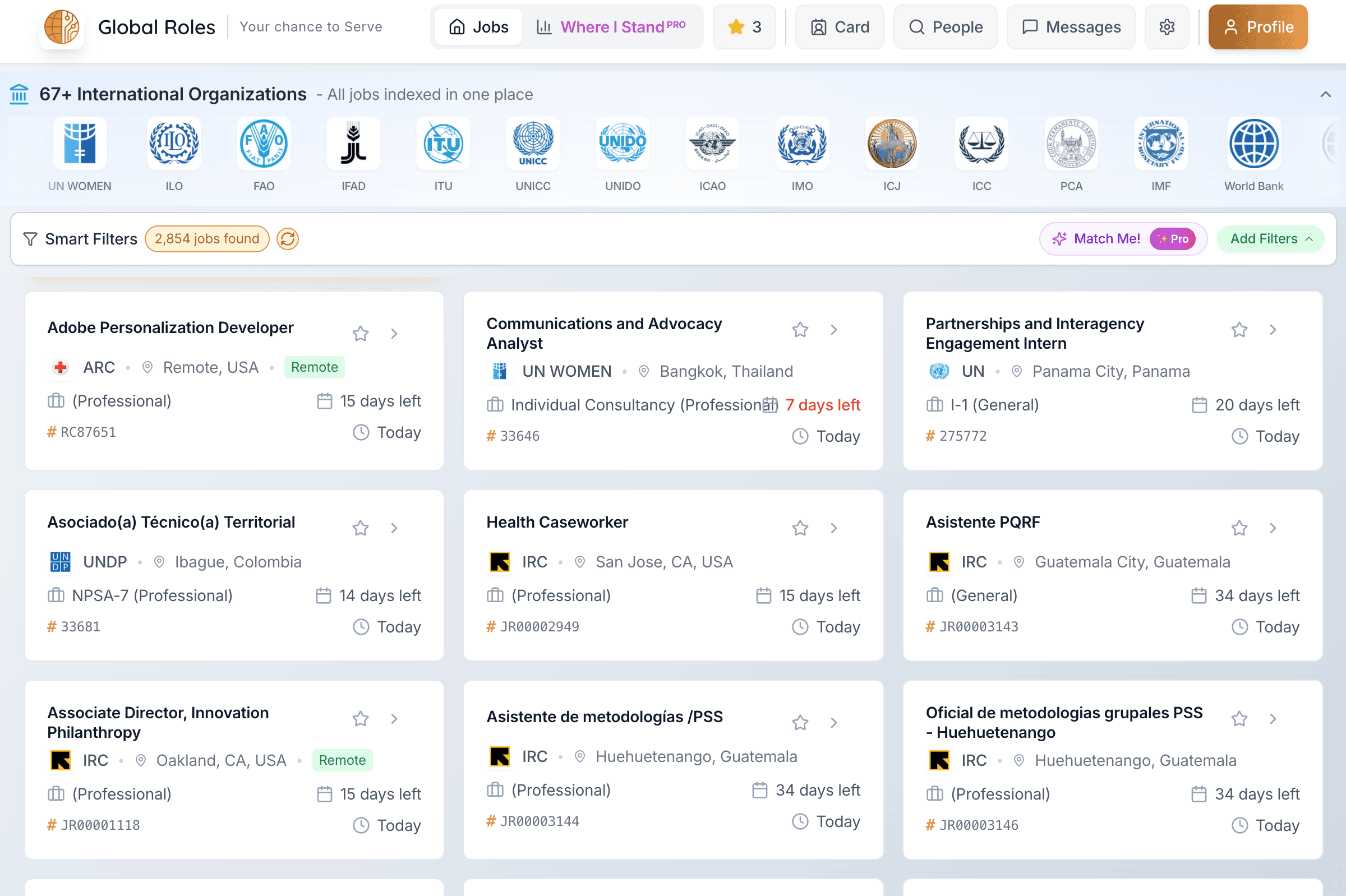This screenshot has height=896, width=1346.
Task: Click the NPSA-7 (Professional) grade text
Action: click(x=152, y=595)
